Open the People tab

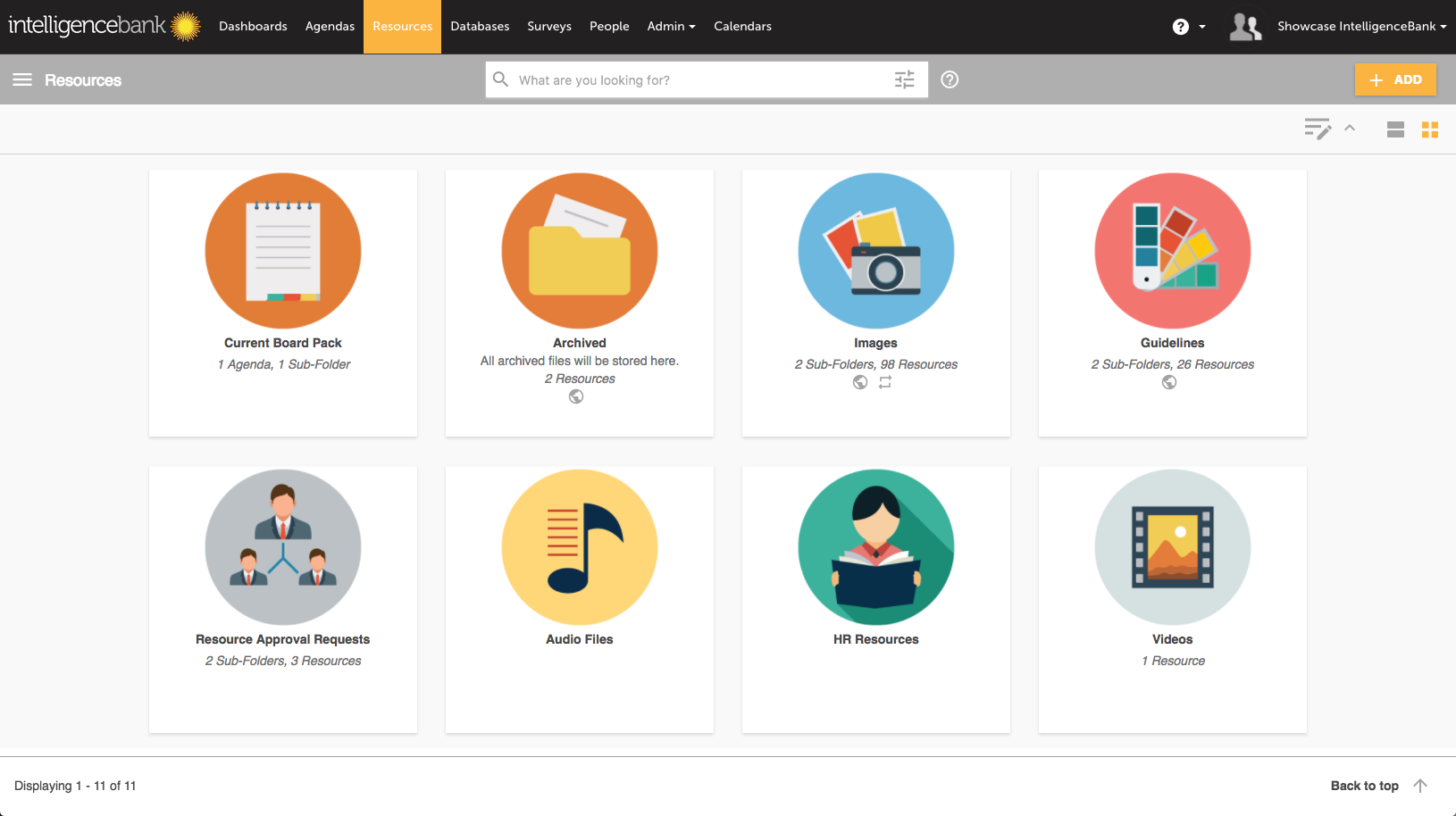(x=609, y=26)
